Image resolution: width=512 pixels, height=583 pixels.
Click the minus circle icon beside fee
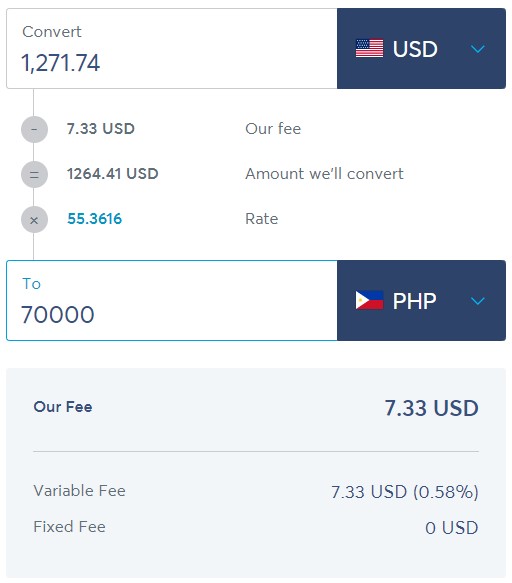pyautogui.click(x=34, y=129)
